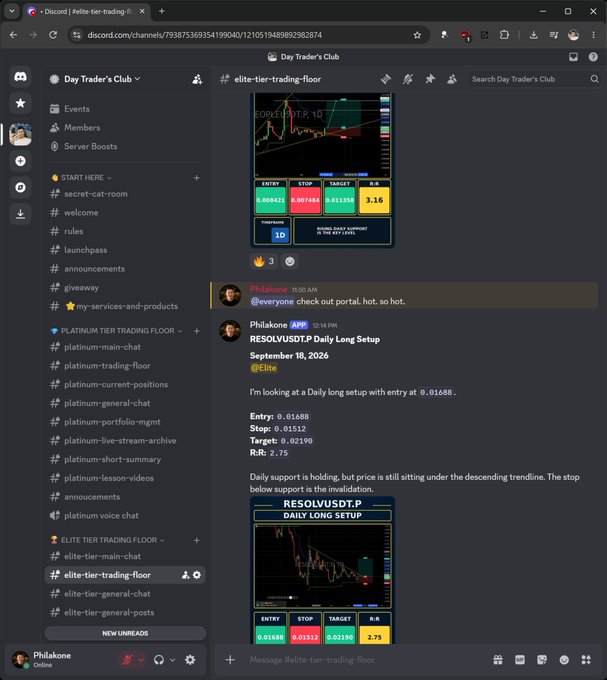Select the Day Trader's Club server avatar

pos(20,134)
